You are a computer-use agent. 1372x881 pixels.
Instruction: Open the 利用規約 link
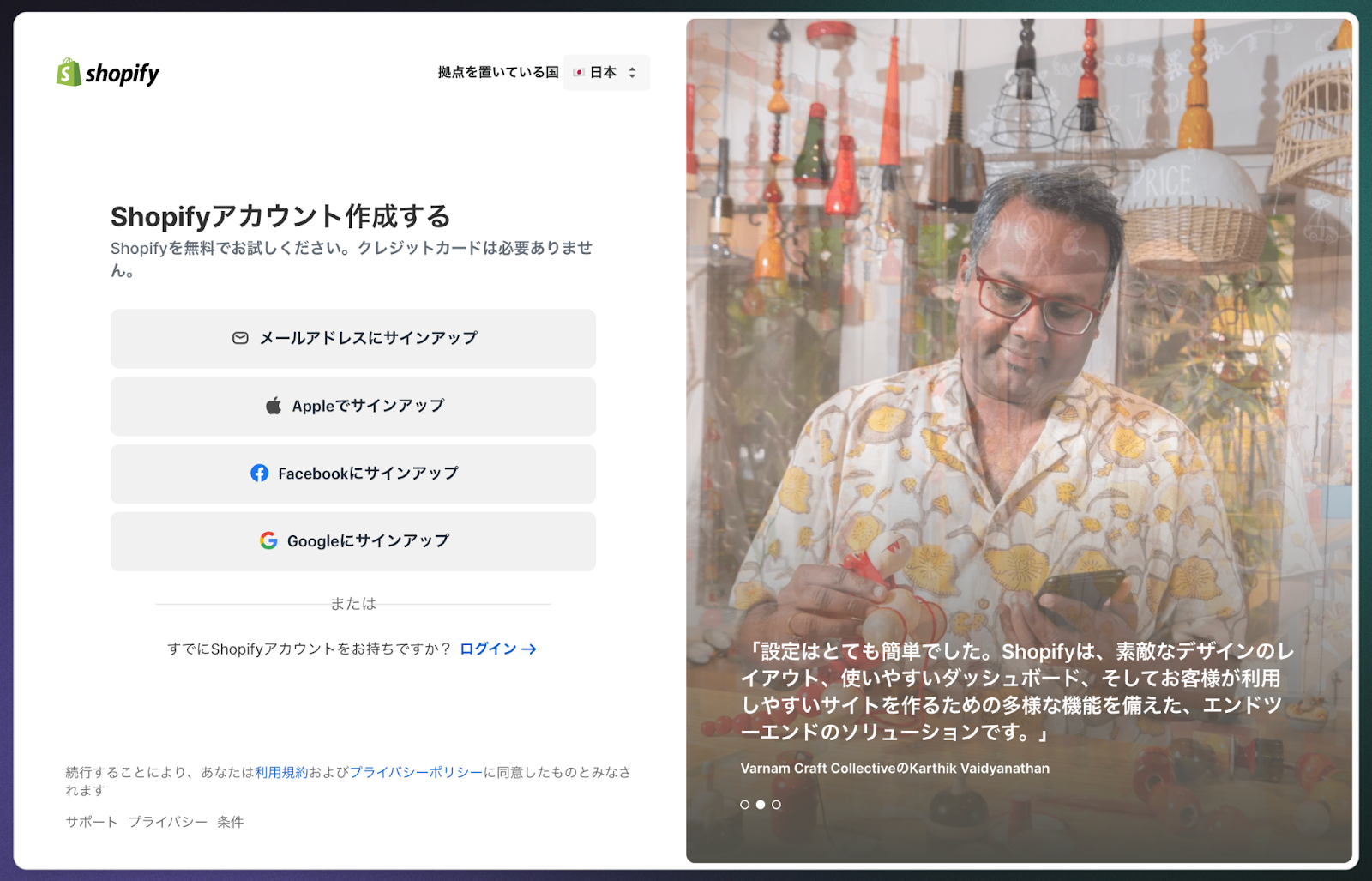pyautogui.click(x=281, y=772)
